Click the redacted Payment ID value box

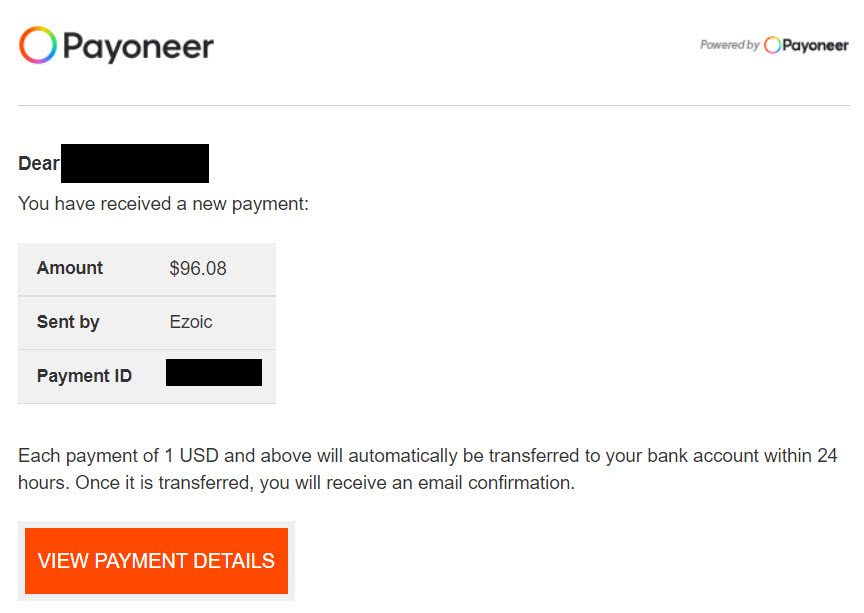214,373
